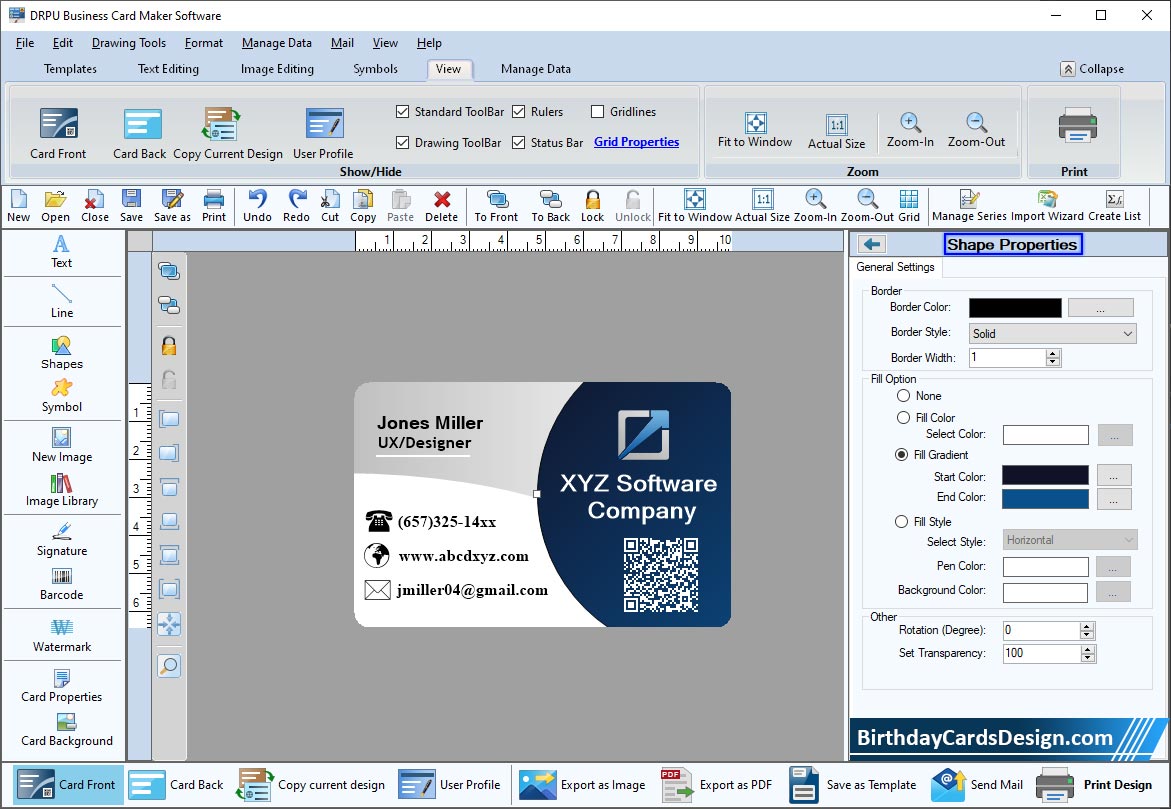Click Save as in standard toolbar
This screenshot has width=1171, height=809.
[x=172, y=206]
